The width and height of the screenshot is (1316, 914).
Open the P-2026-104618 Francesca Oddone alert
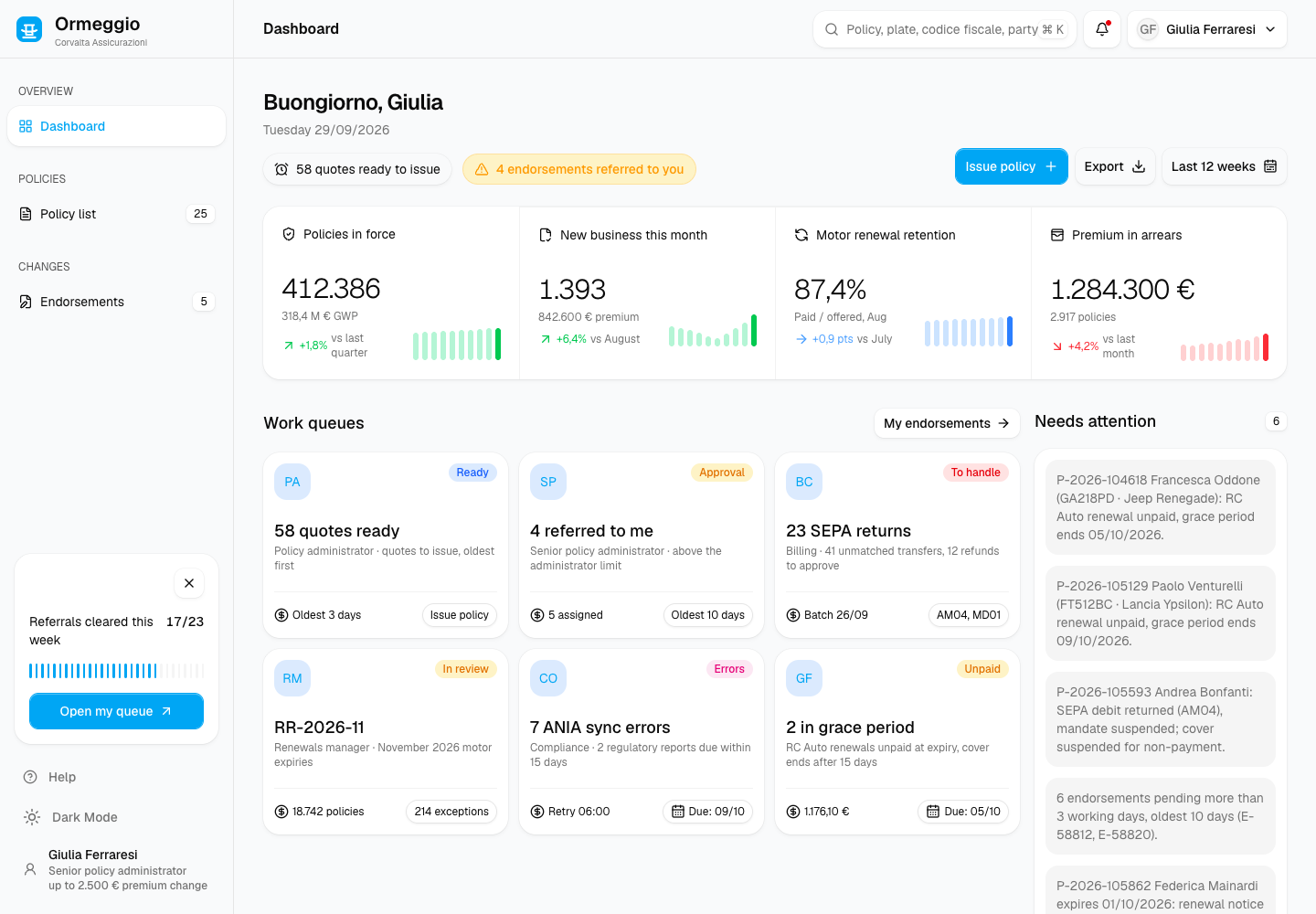tap(1161, 507)
